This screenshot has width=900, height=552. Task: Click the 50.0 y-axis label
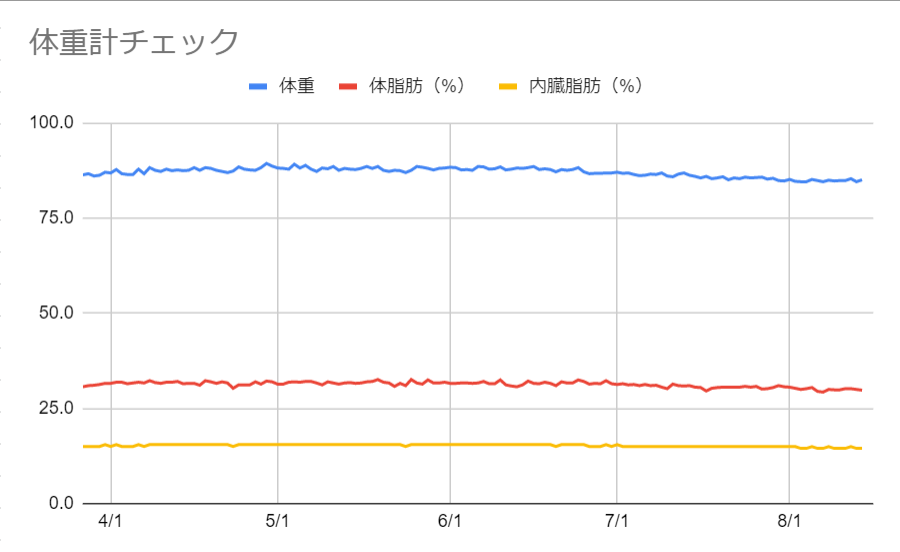point(56,313)
